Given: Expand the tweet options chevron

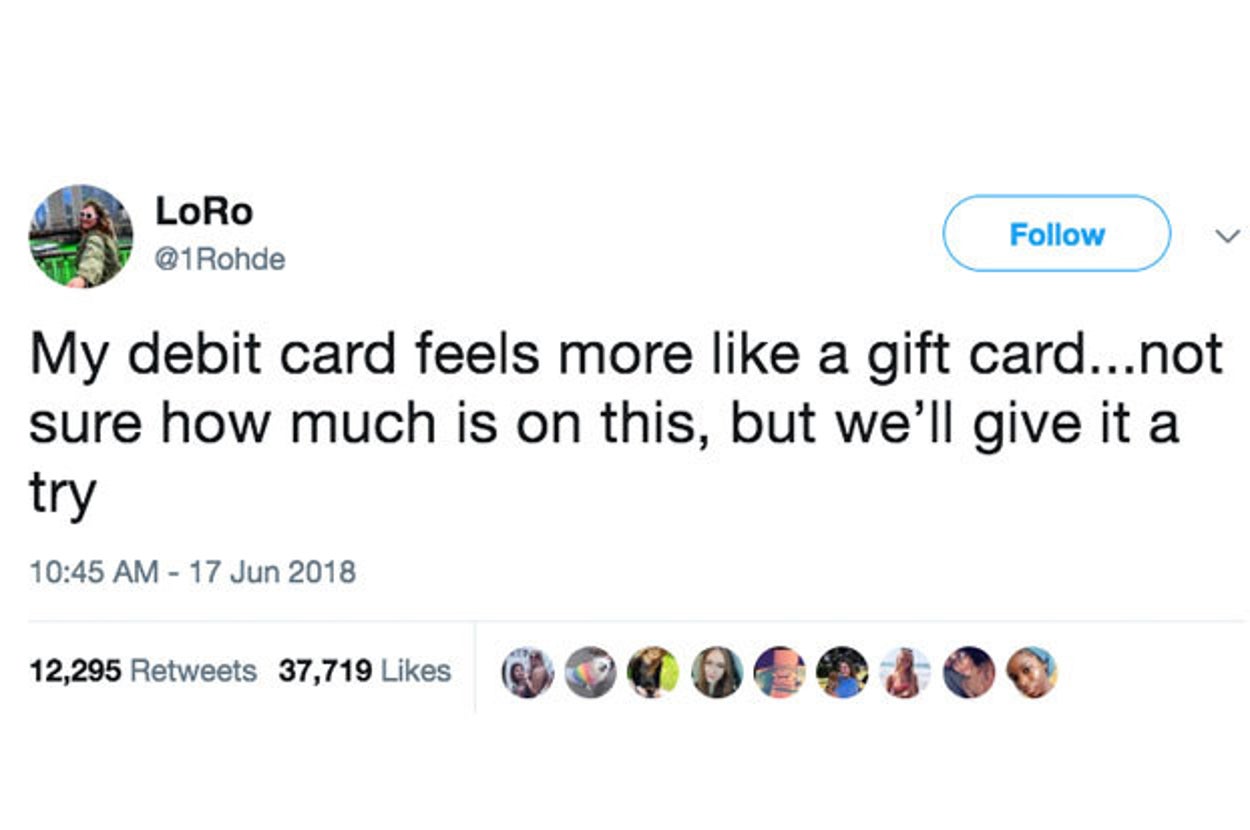Looking at the screenshot, I should (x=1225, y=236).
